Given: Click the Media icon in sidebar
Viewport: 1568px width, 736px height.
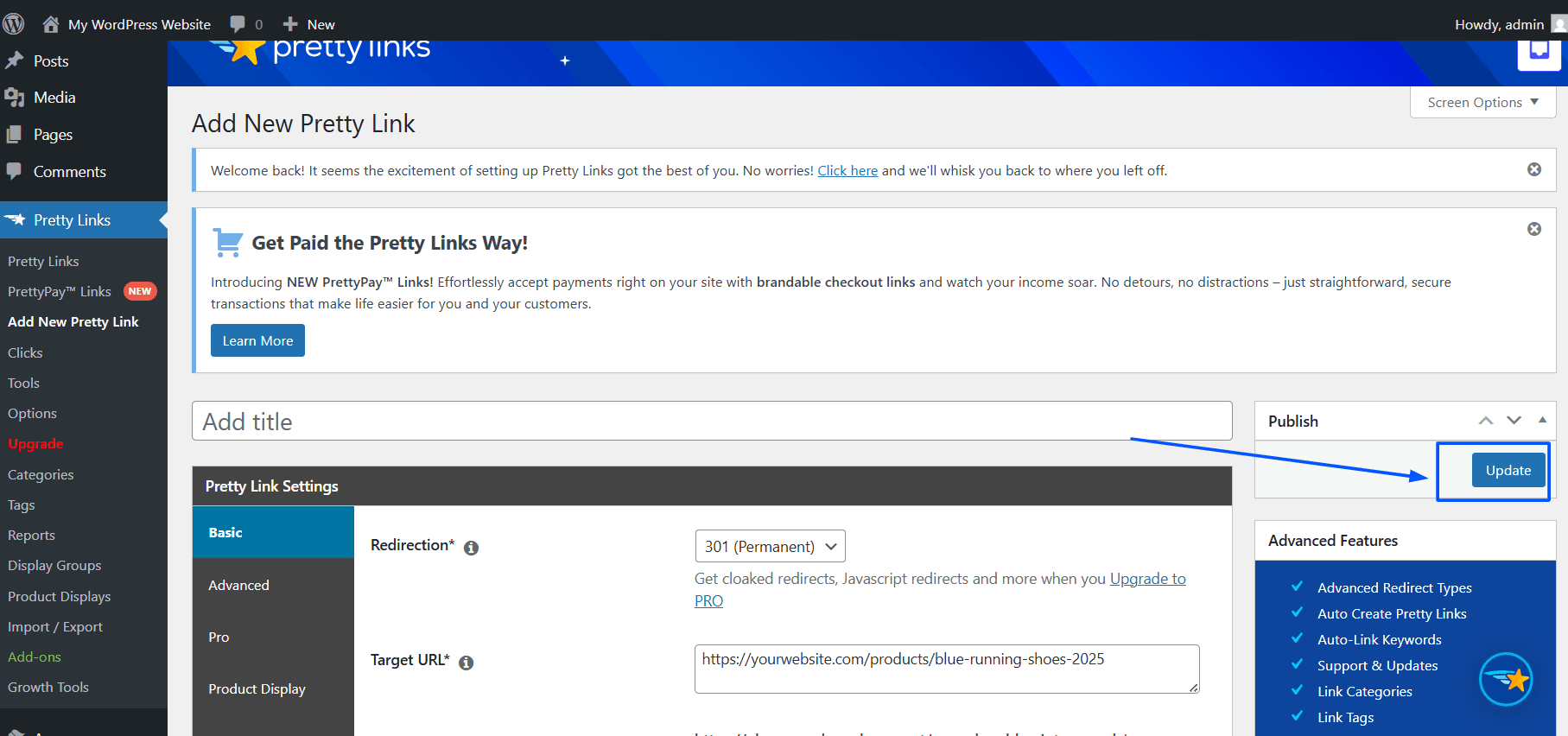Looking at the screenshot, I should coord(14,98).
